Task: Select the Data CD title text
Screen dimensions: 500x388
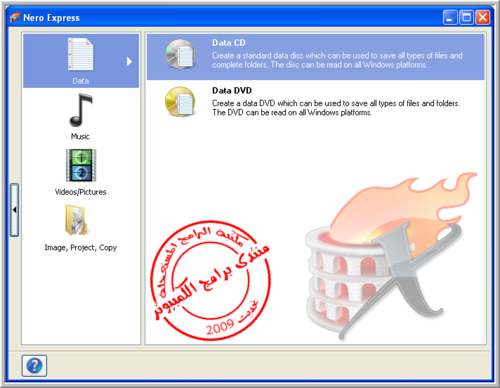Action: (229, 43)
